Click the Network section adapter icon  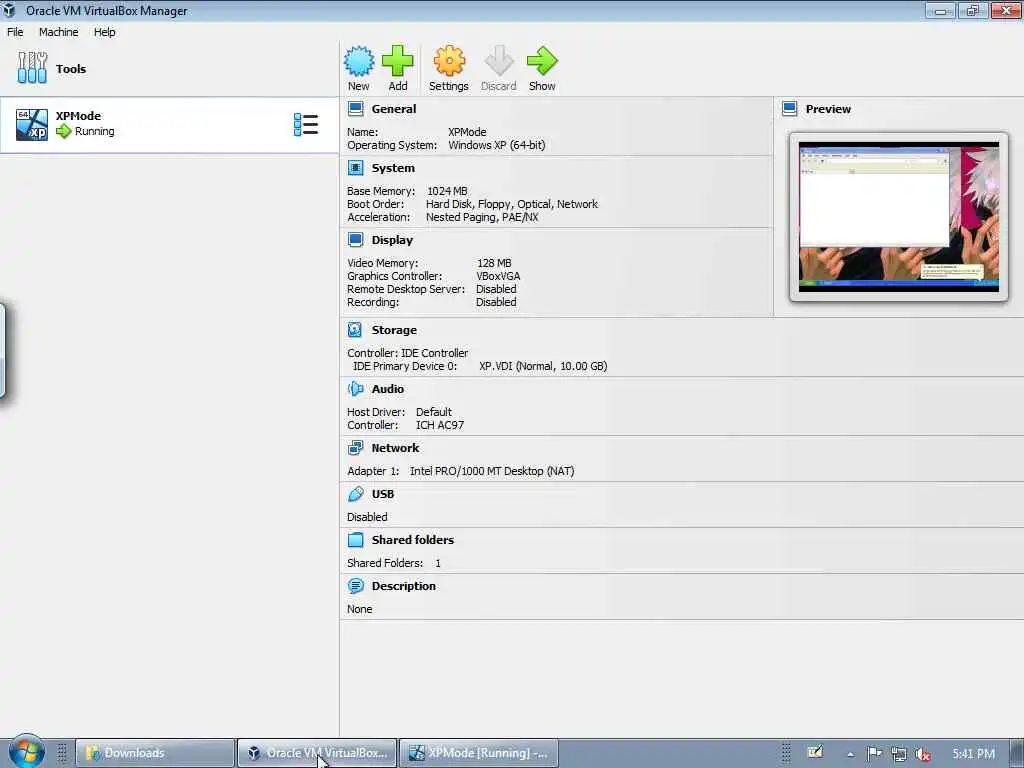(x=355, y=447)
